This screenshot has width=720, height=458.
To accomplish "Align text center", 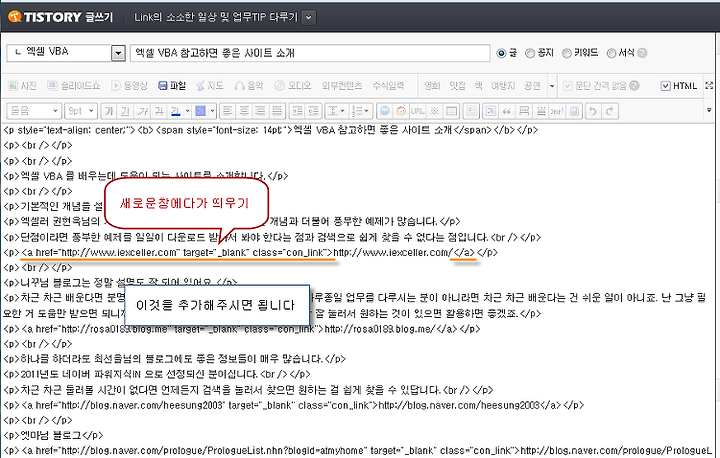I will pyautogui.click(x=244, y=111).
